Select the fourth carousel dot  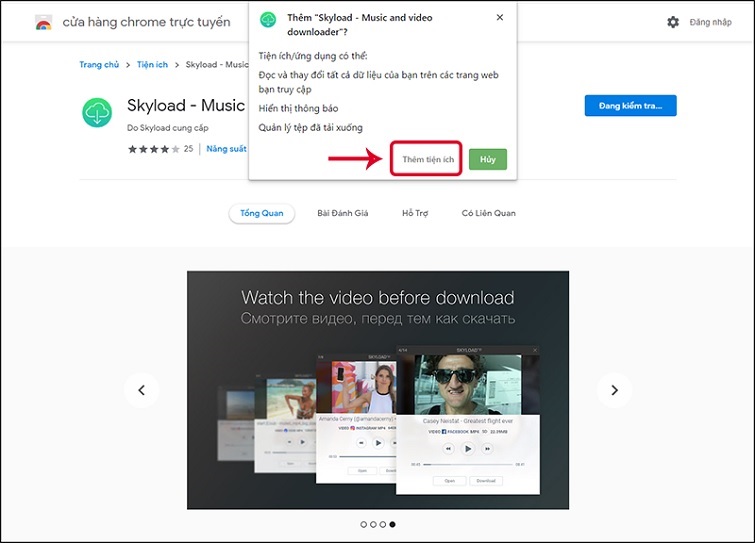392,524
